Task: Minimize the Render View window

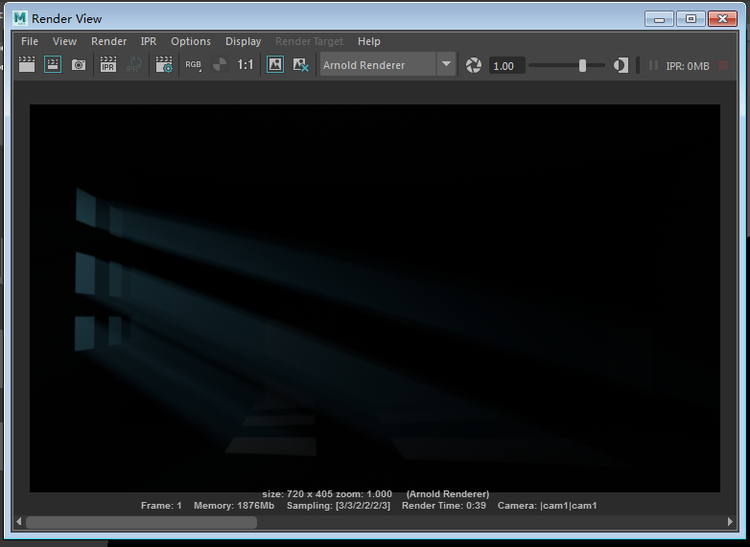Action: [659, 19]
